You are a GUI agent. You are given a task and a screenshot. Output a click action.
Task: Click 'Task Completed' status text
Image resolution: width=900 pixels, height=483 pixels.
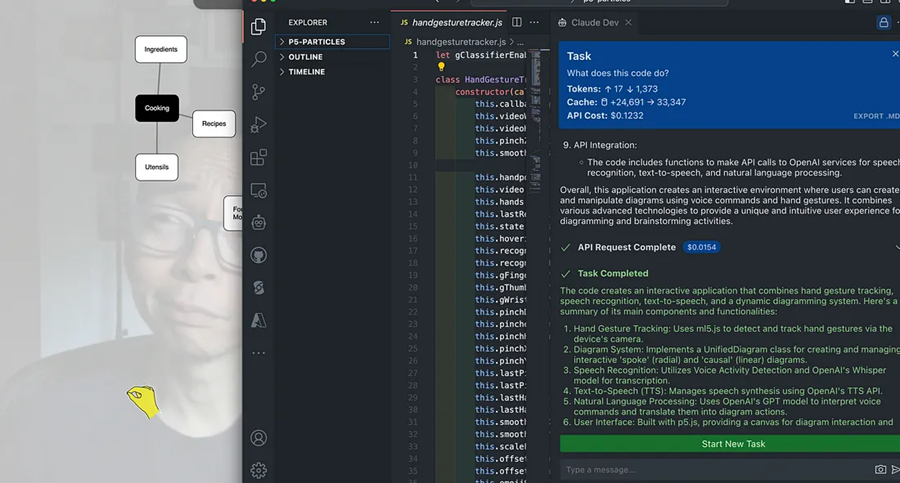pos(612,273)
